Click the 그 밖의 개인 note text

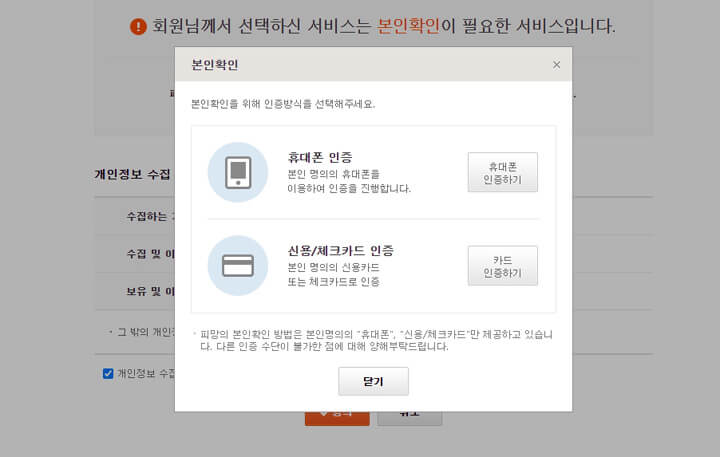[x=146, y=332]
